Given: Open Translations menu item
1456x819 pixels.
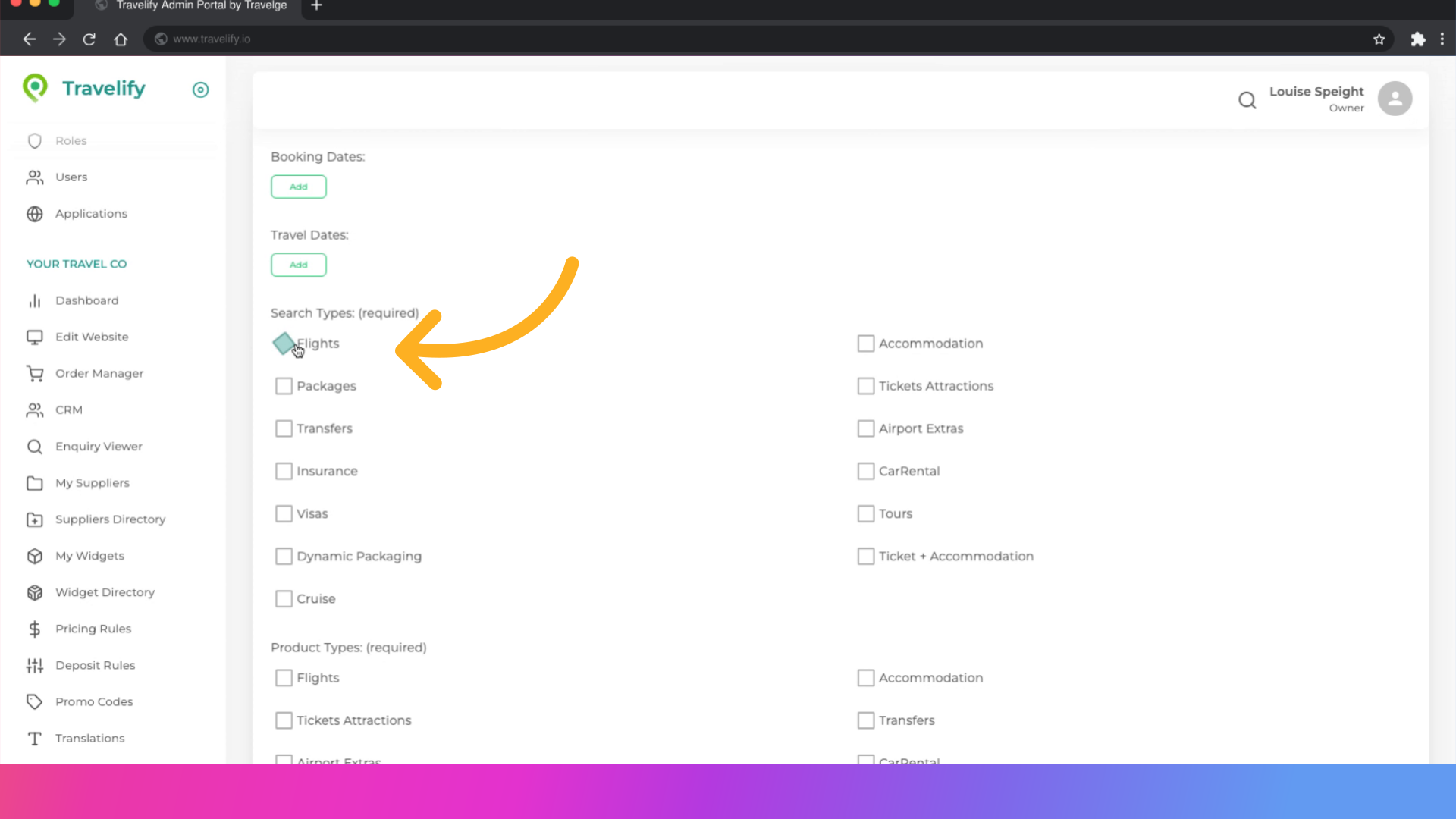Looking at the screenshot, I should 89,738.
